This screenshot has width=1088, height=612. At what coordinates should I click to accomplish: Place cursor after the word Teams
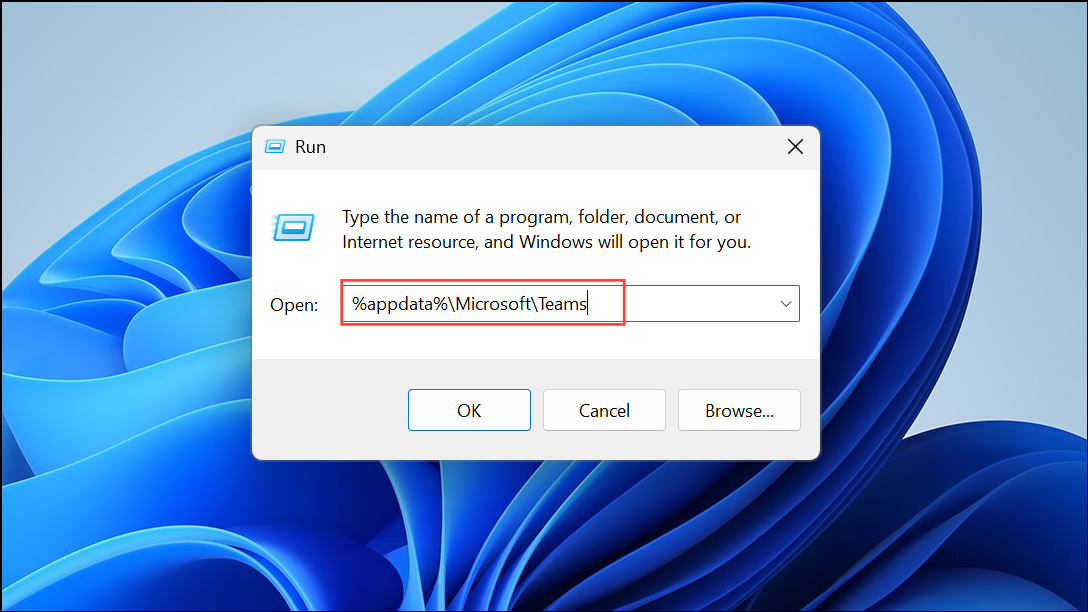[x=588, y=304]
